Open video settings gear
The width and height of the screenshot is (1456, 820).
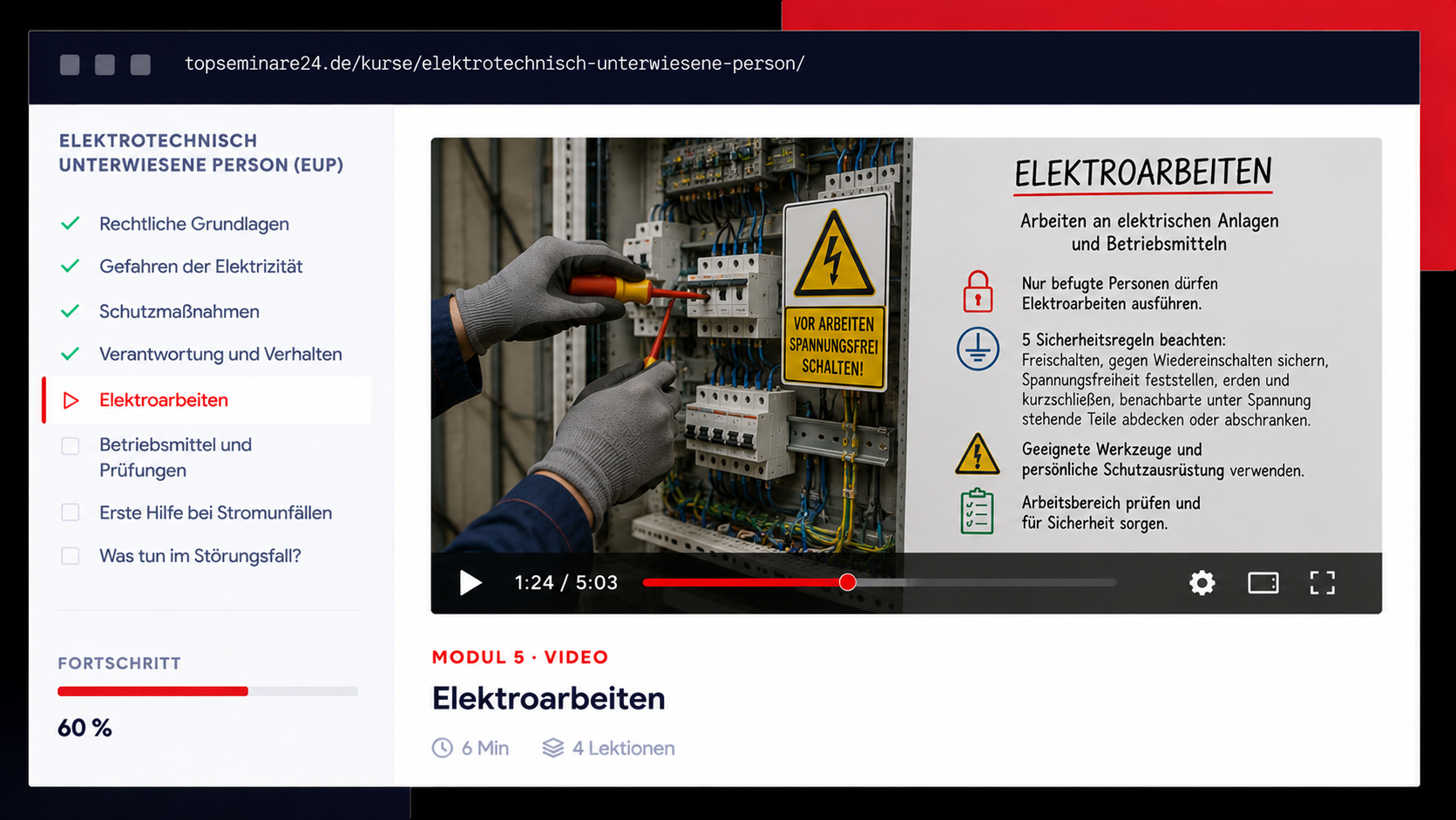point(1202,582)
